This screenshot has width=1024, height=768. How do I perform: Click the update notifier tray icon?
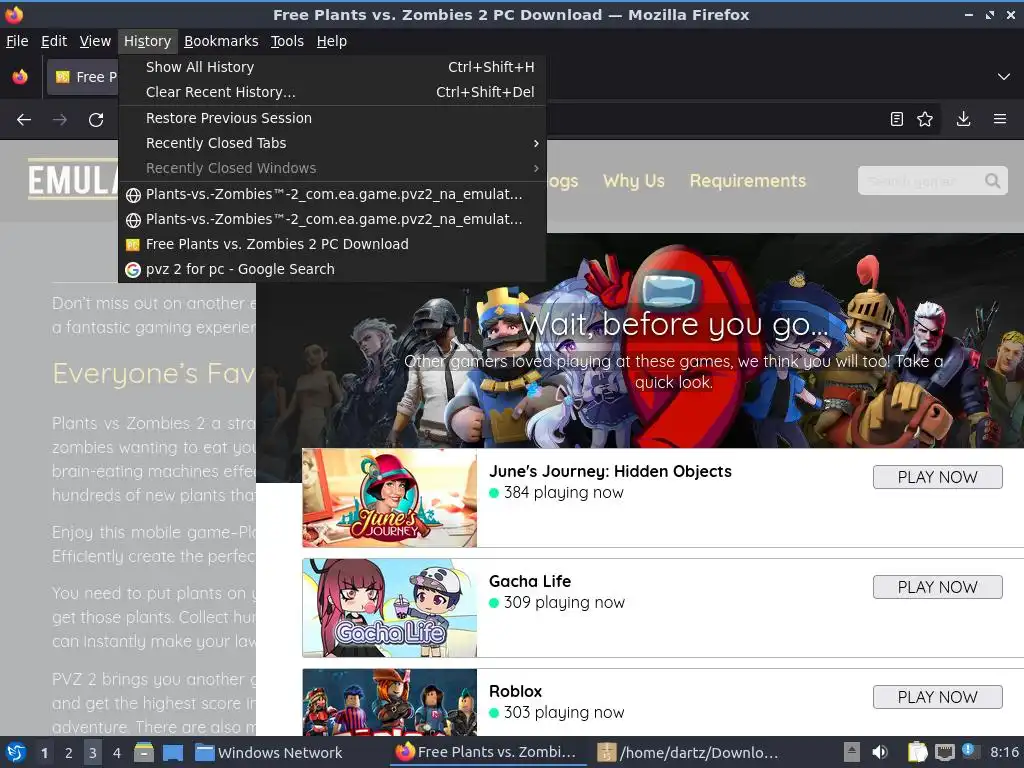(970, 751)
